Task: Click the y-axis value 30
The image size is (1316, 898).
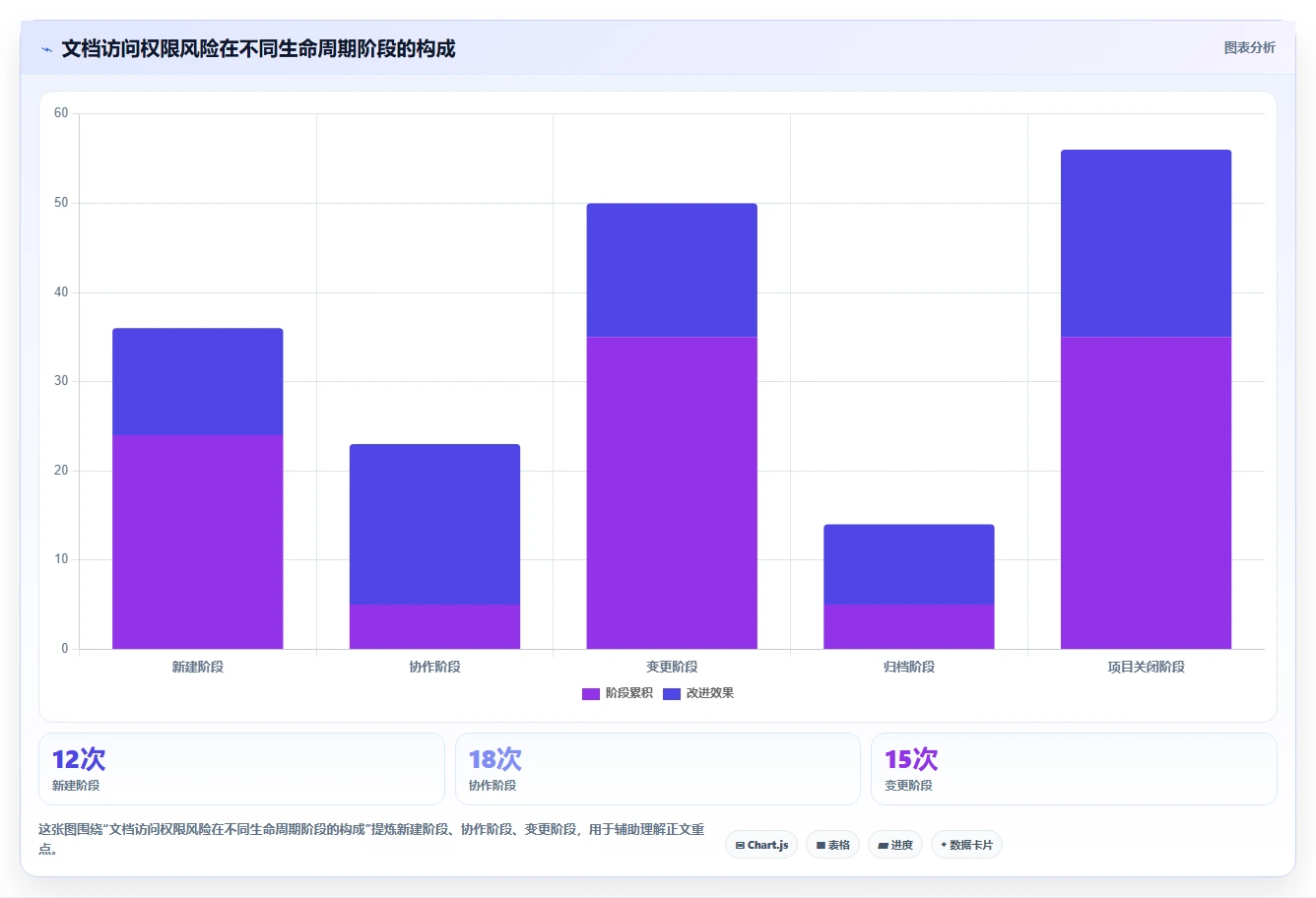Action: point(61,381)
